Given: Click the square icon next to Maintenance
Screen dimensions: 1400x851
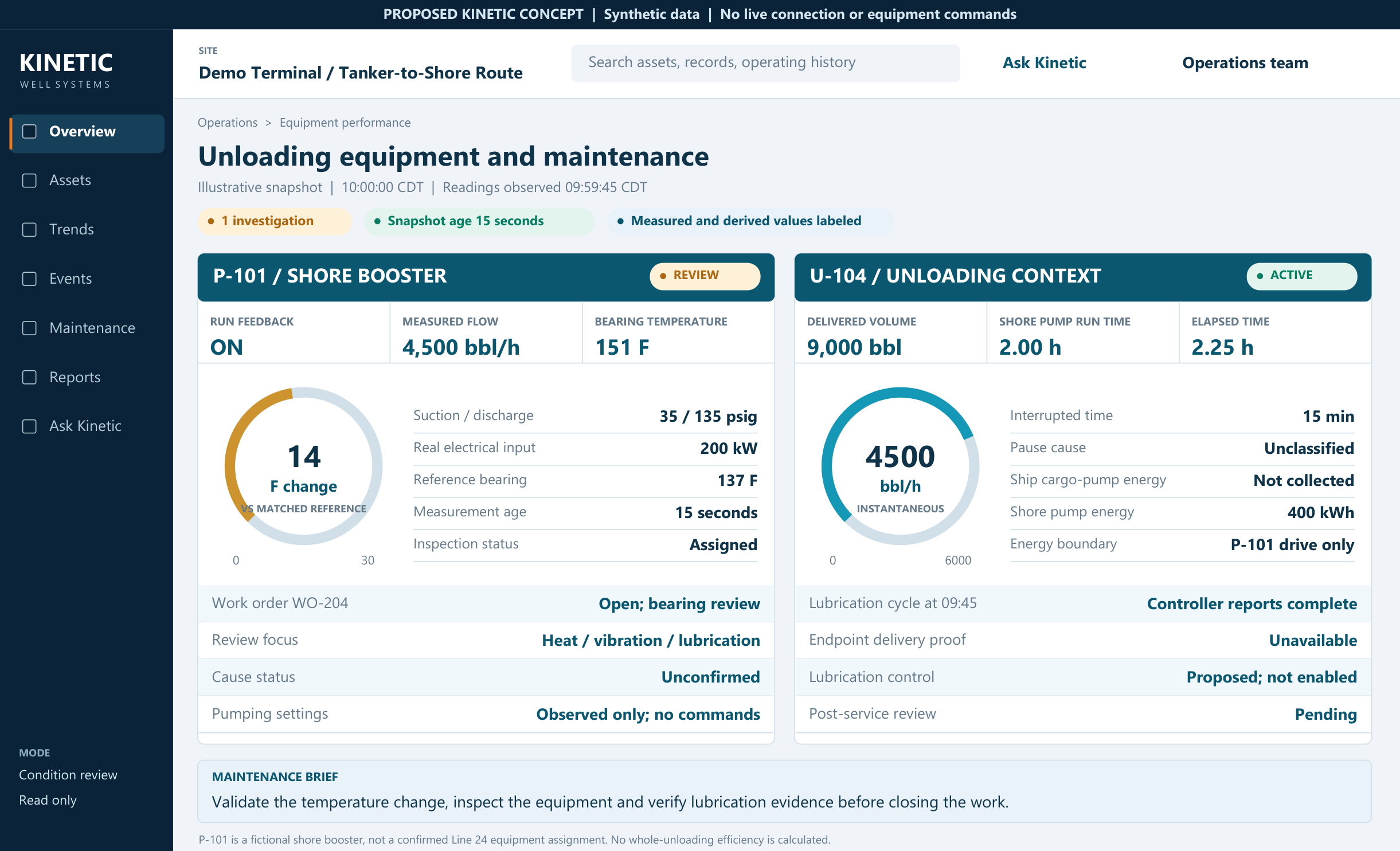Looking at the screenshot, I should point(29,328).
